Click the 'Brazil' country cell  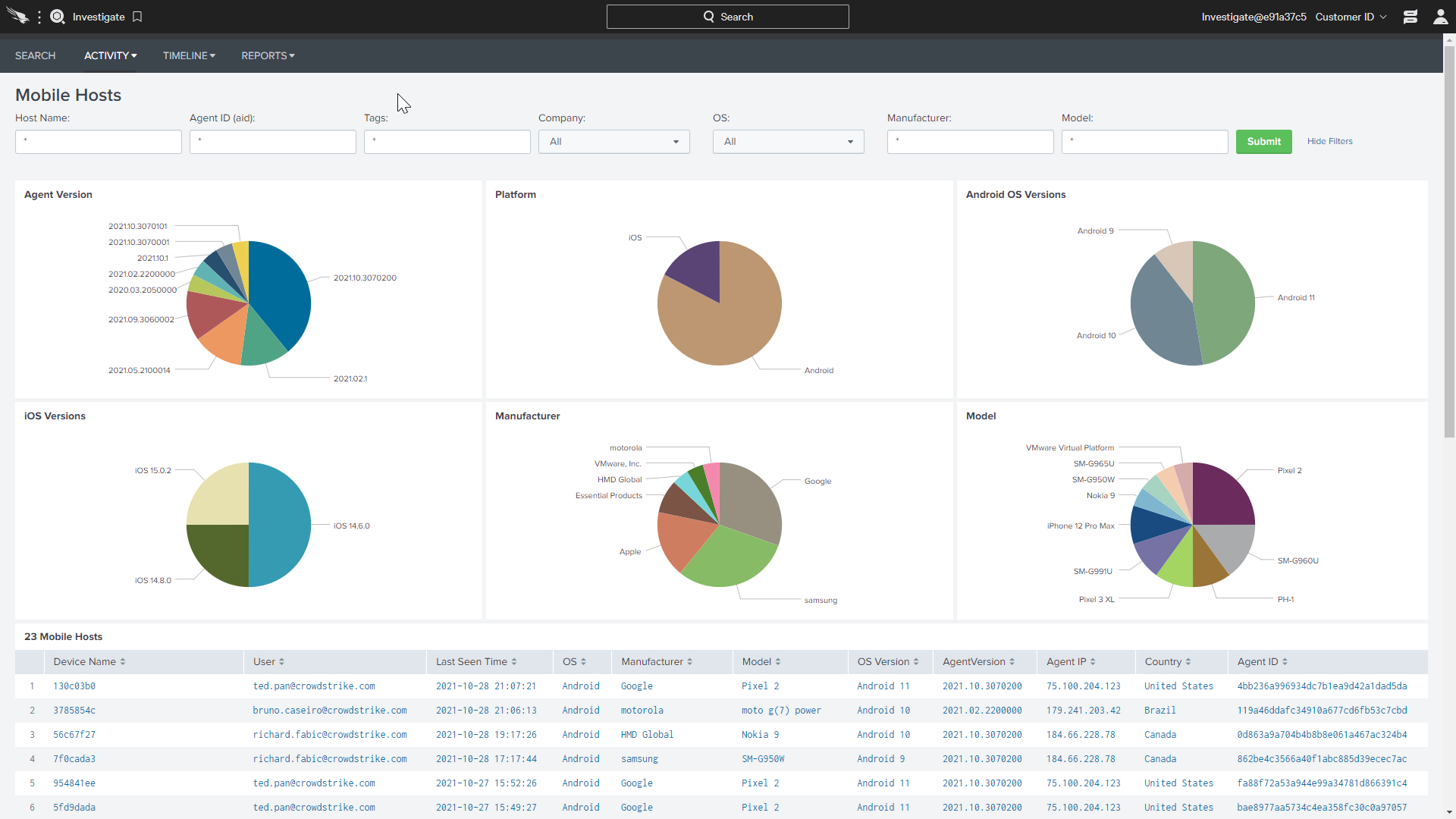[1160, 711]
